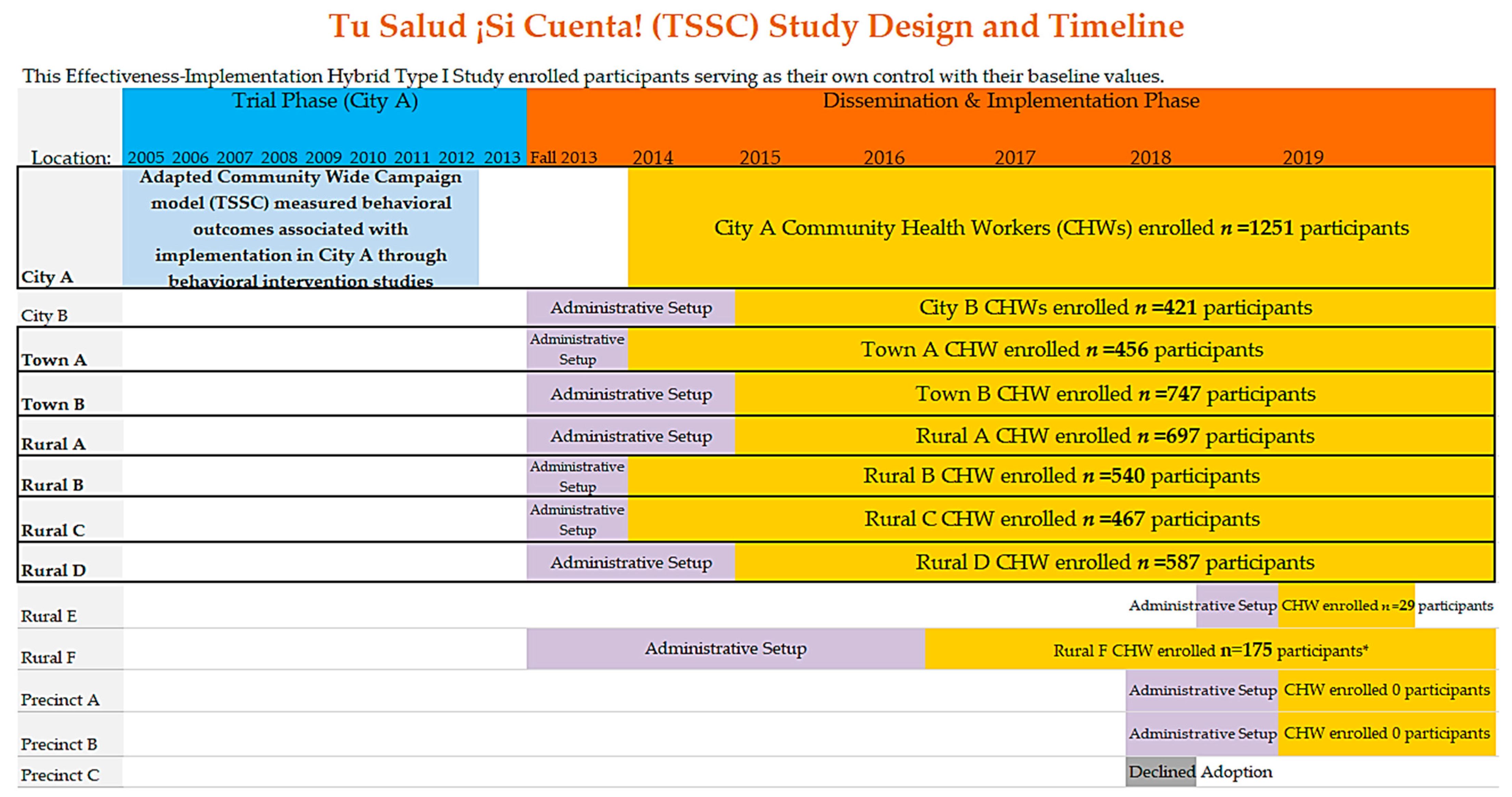Click City A CHWs enrolled n=1251 bar
The image size is (1512, 797).
pyautogui.click(x=1061, y=228)
